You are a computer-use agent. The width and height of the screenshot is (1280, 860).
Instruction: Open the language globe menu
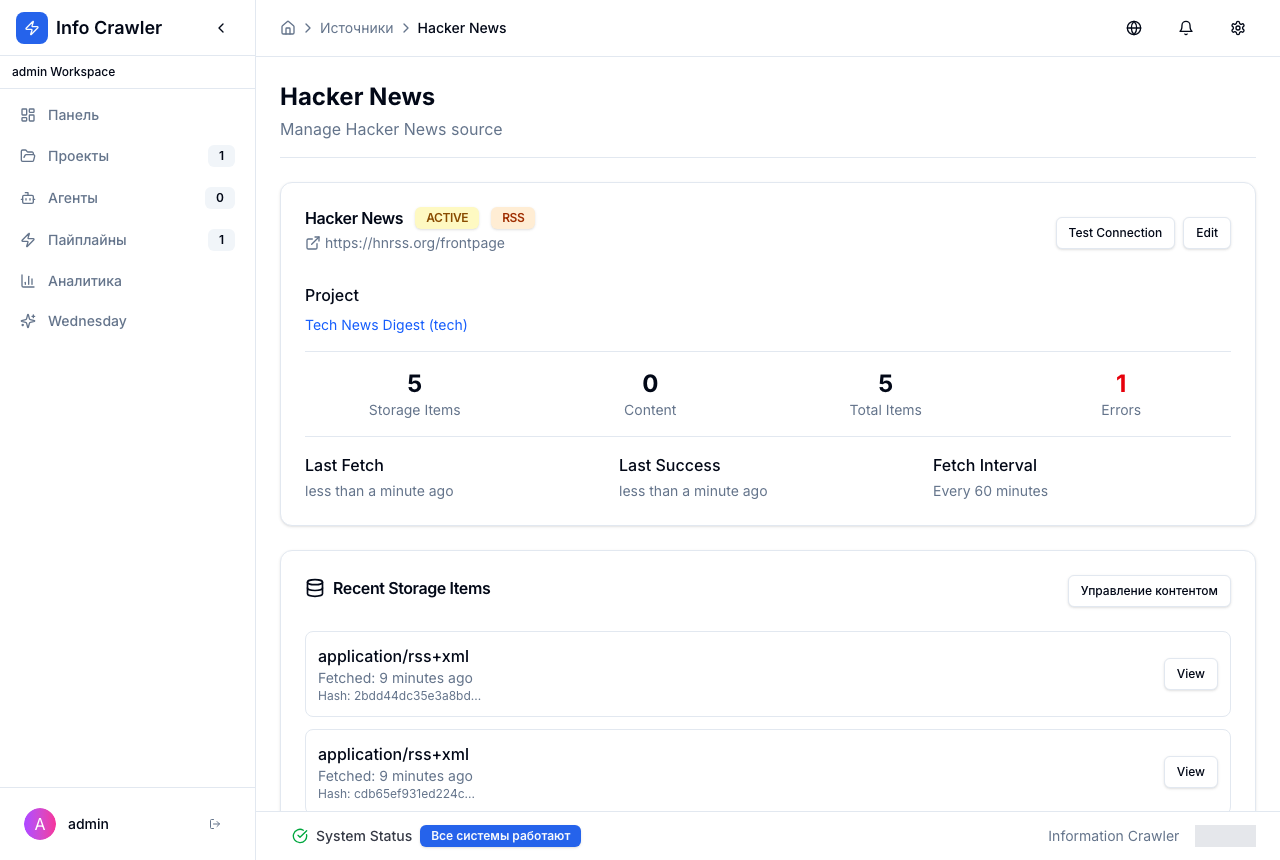(x=1134, y=28)
